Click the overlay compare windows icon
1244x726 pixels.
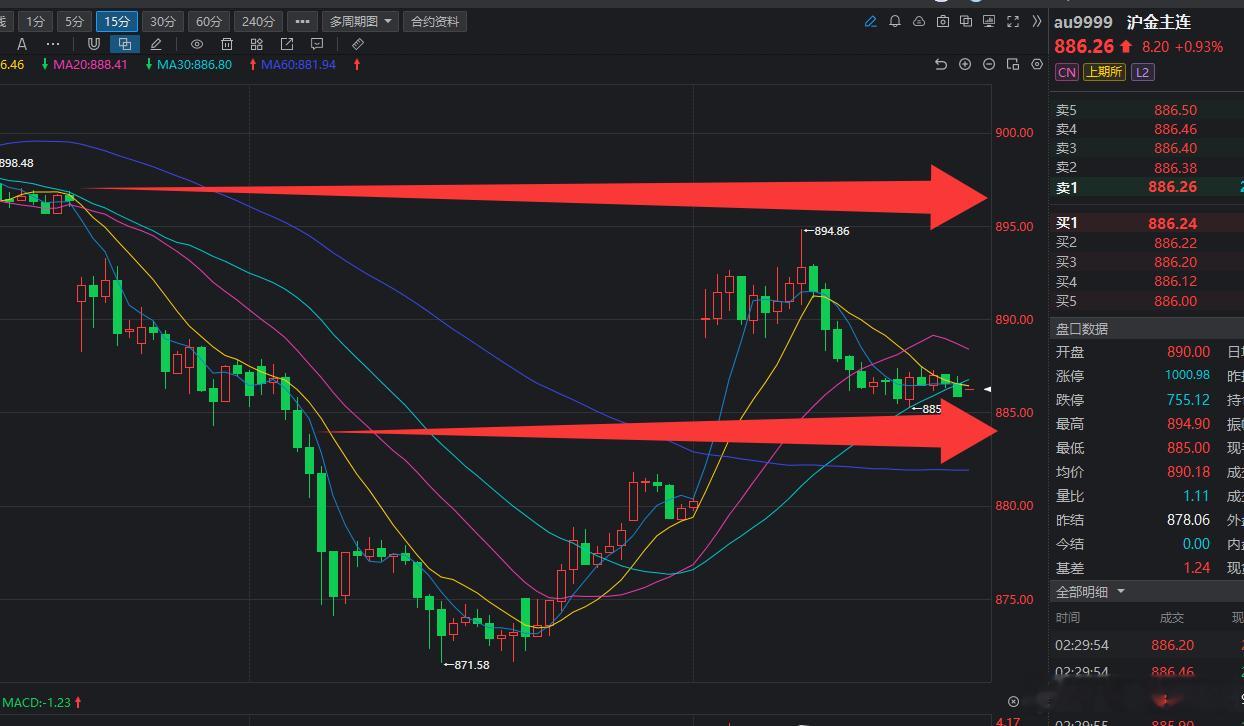click(966, 21)
